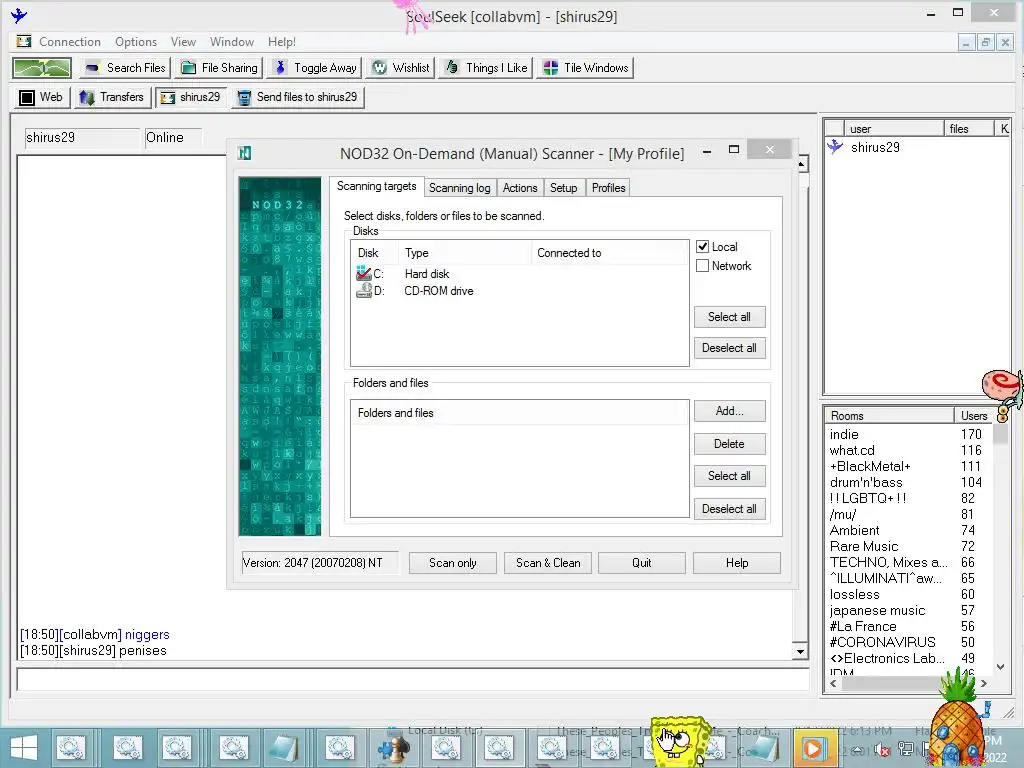
Task: Select the #La France room
Action: (x=863, y=626)
